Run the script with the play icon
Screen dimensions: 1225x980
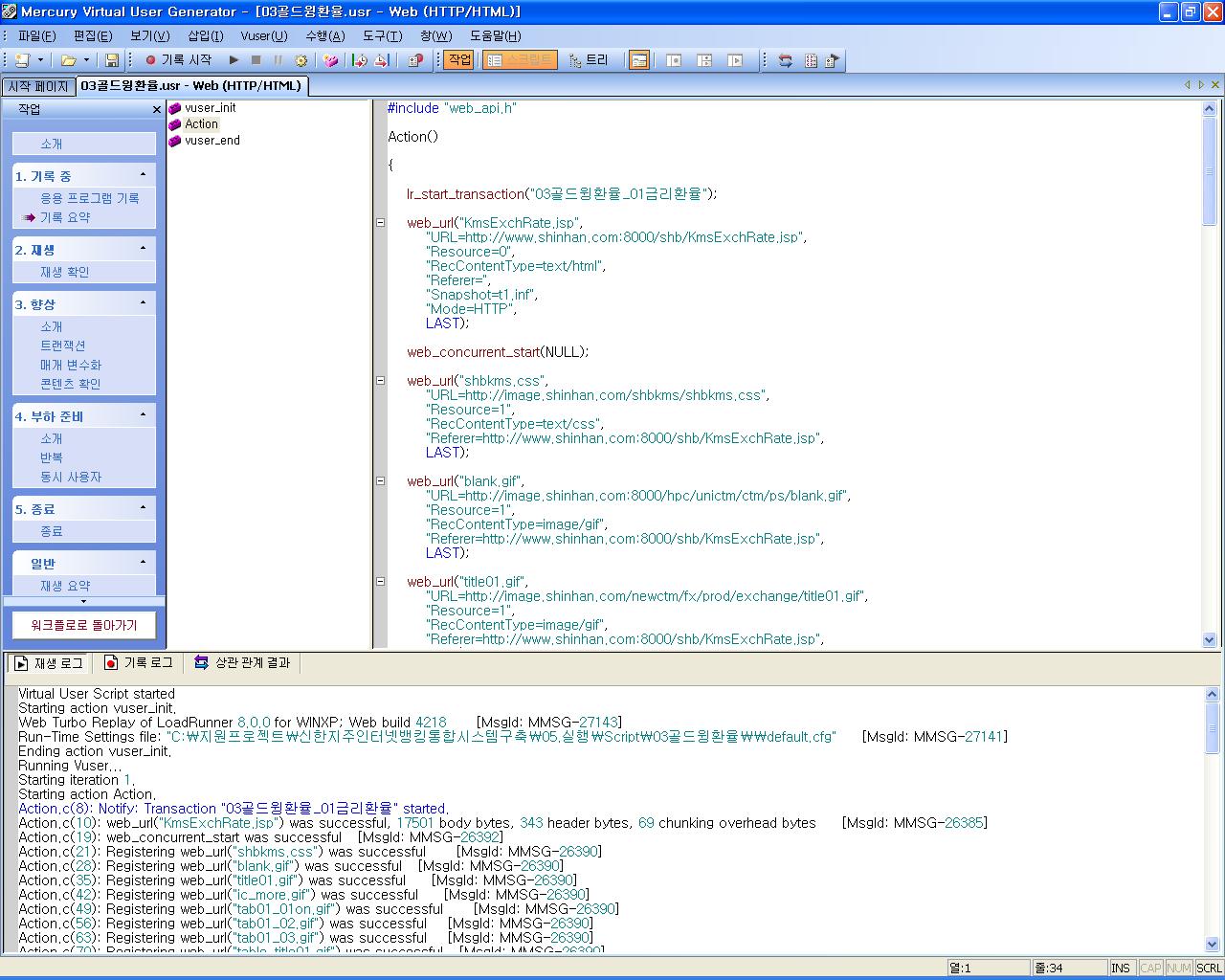coord(234,60)
